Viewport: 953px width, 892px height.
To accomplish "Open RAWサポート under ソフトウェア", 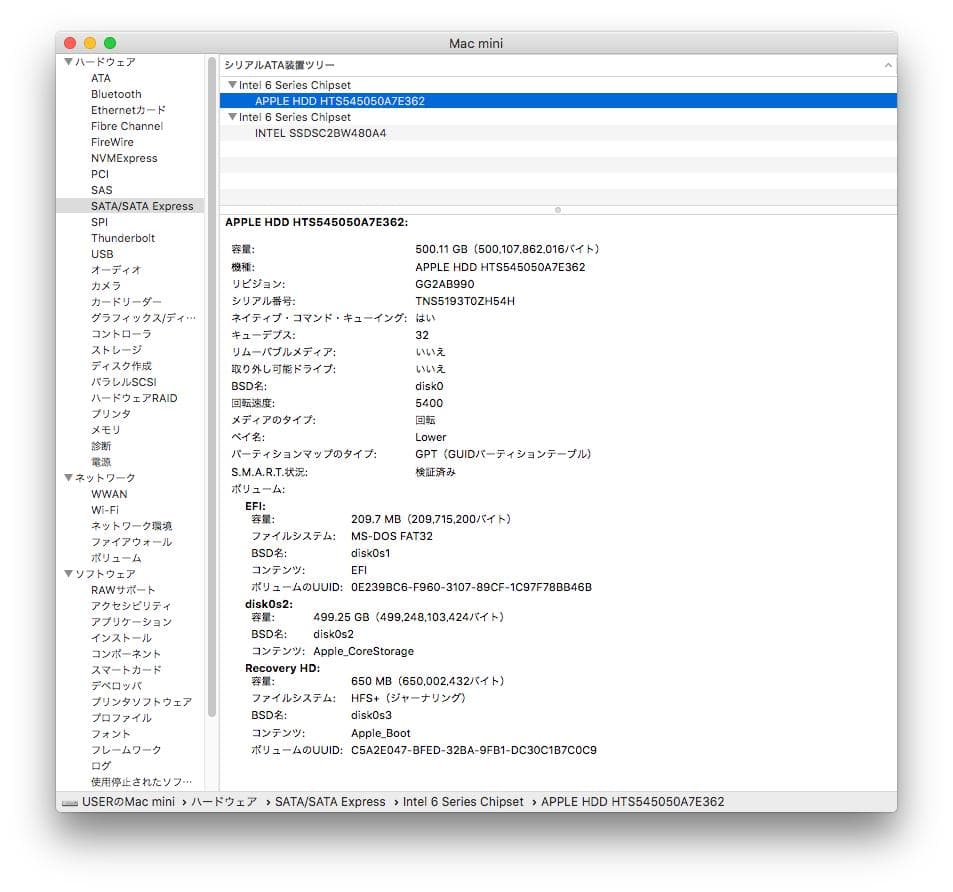I will 123,590.
